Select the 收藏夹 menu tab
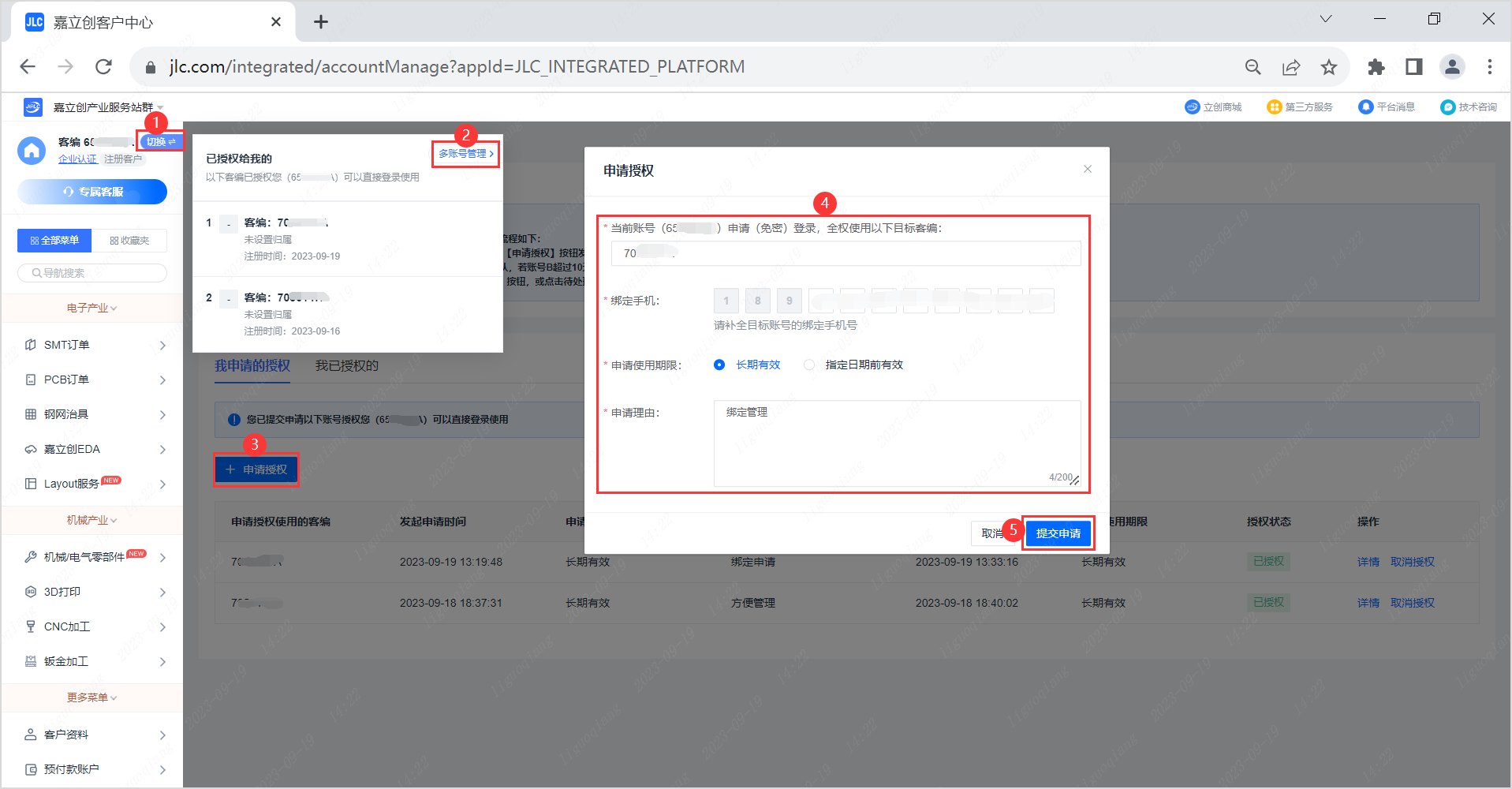The height and width of the screenshot is (789, 1512). click(129, 241)
